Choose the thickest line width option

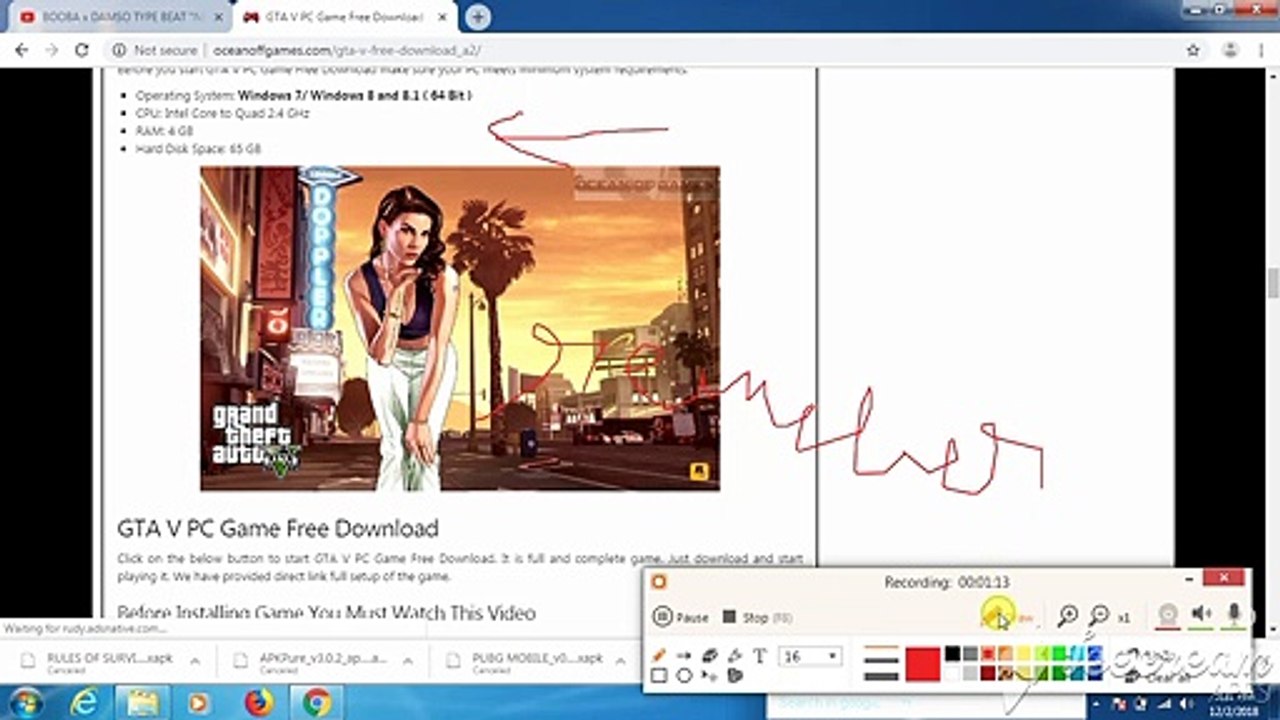tap(881, 677)
